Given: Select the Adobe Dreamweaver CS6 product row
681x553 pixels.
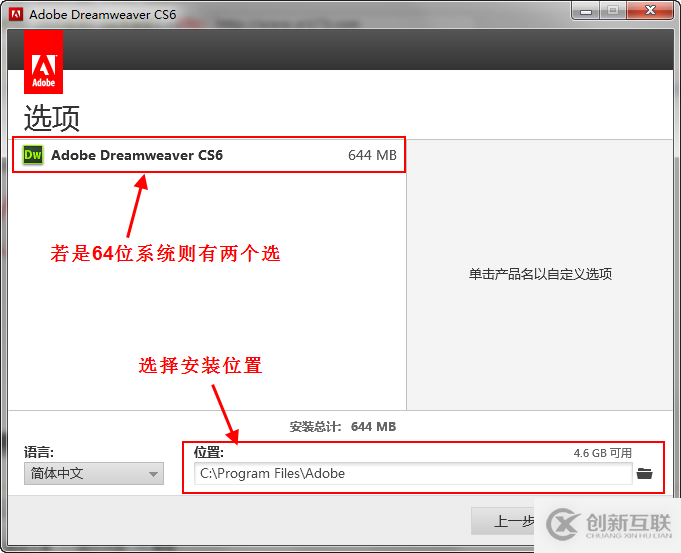Looking at the screenshot, I should click(209, 155).
